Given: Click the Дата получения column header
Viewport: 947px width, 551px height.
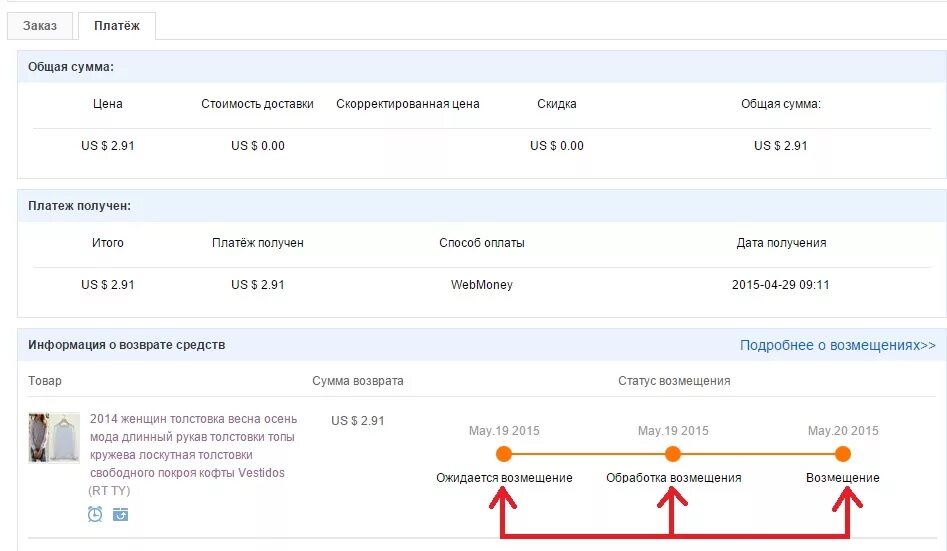Looking at the screenshot, I should click(x=781, y=243).
